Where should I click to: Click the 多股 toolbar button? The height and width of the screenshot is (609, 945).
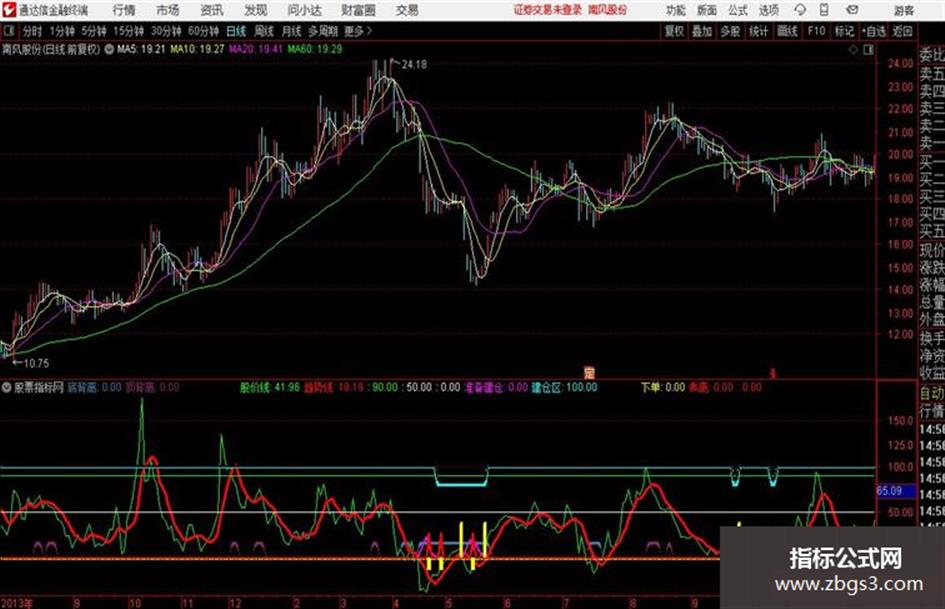(730, 31)
